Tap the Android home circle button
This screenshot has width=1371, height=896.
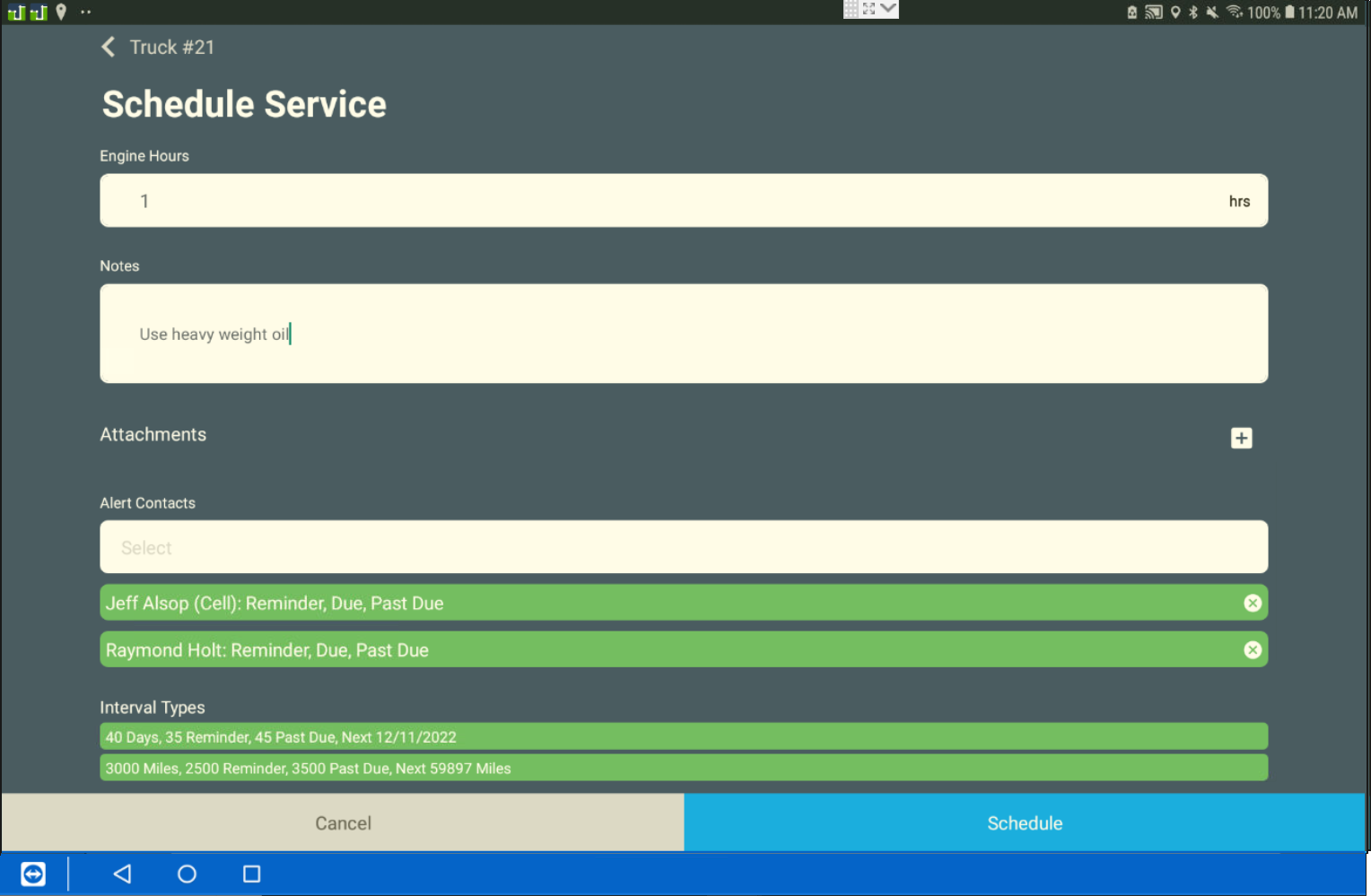pos(187,874)
